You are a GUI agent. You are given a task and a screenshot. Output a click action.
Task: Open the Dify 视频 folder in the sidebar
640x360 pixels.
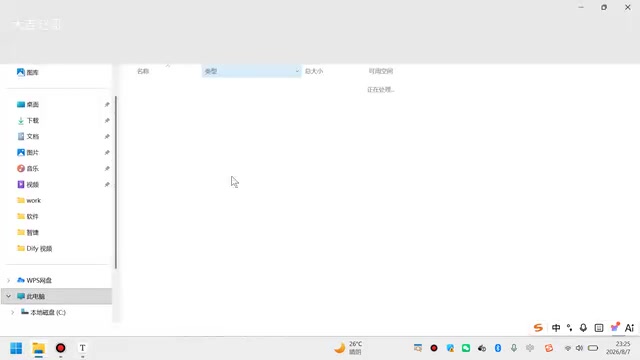pyautogui.click(x=35, y=248)
